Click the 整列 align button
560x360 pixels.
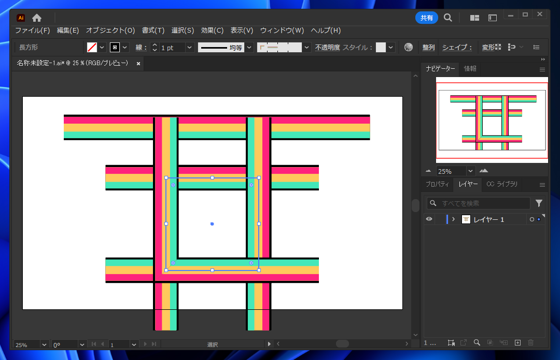pyautogui.click(x=429, y=47)
